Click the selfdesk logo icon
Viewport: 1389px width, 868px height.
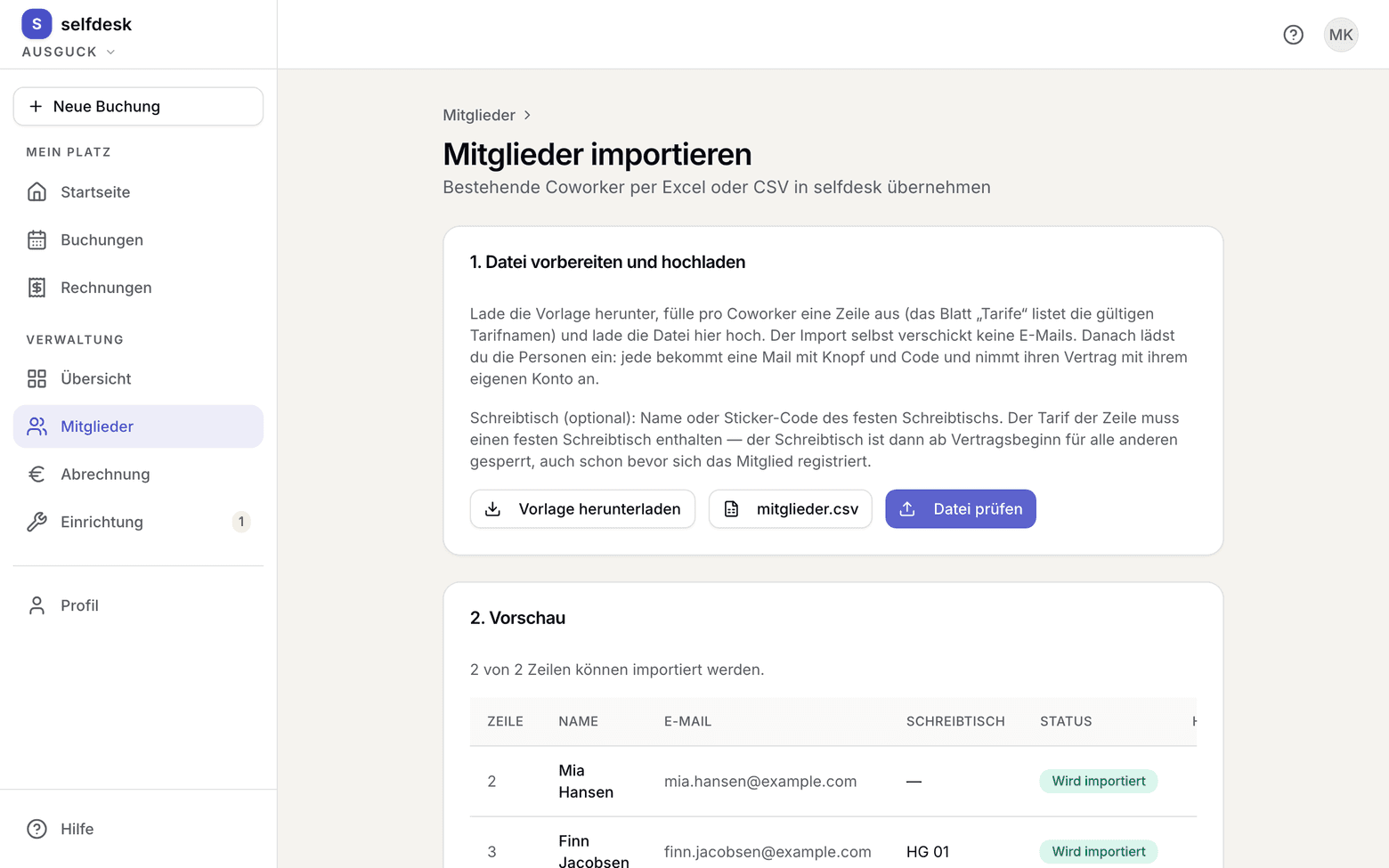point(37,24)
